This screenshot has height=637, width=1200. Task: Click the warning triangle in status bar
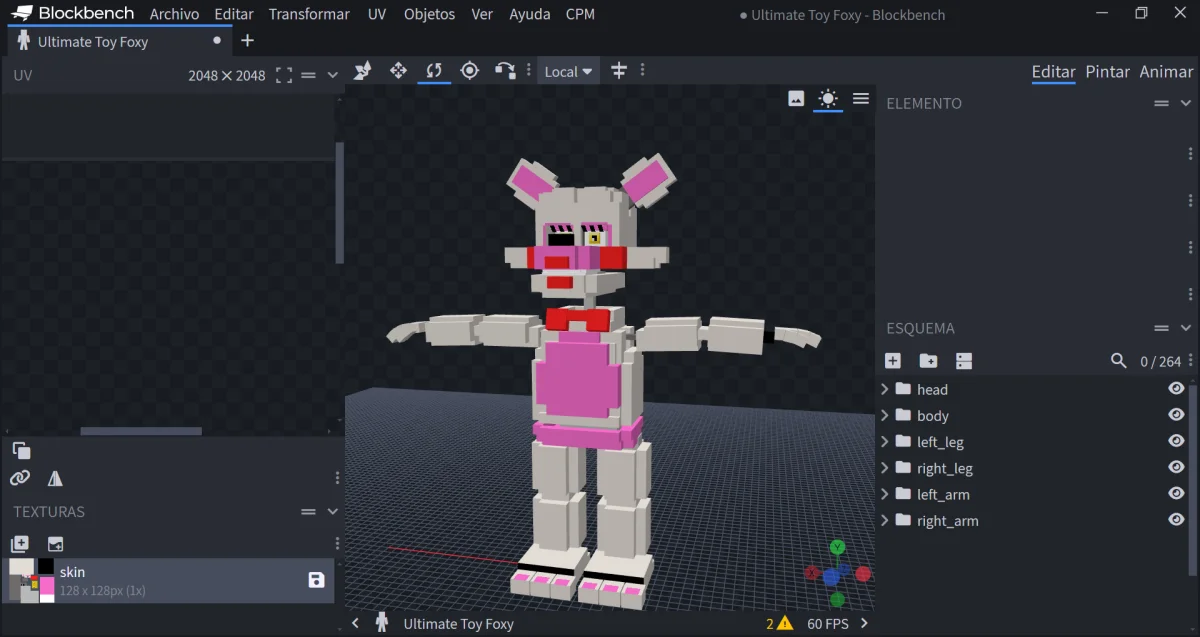[x=785, y=623]
